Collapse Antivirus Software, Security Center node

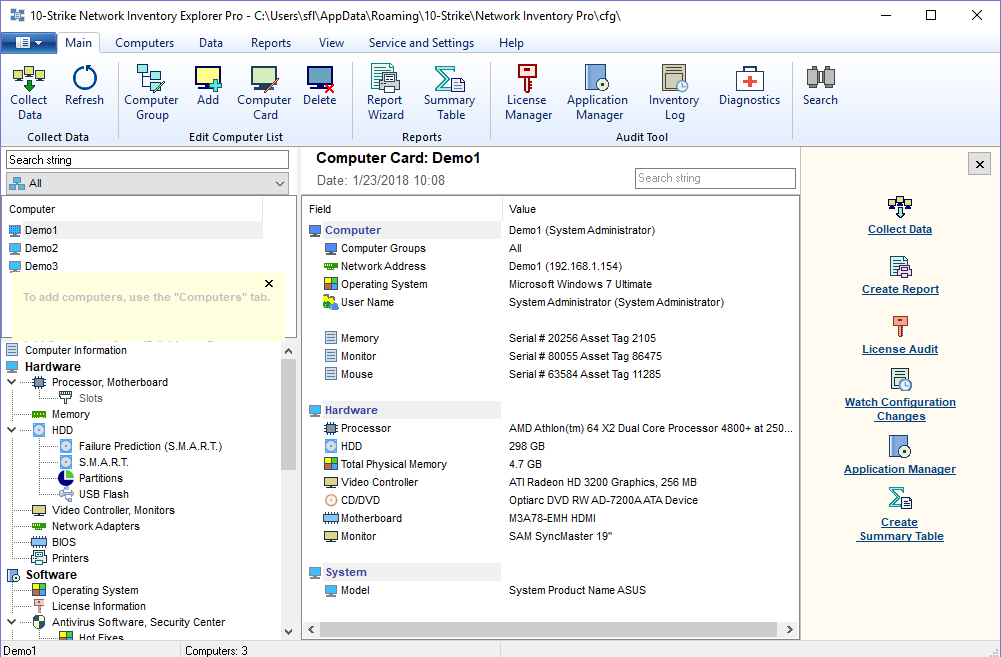pos(11,621)
